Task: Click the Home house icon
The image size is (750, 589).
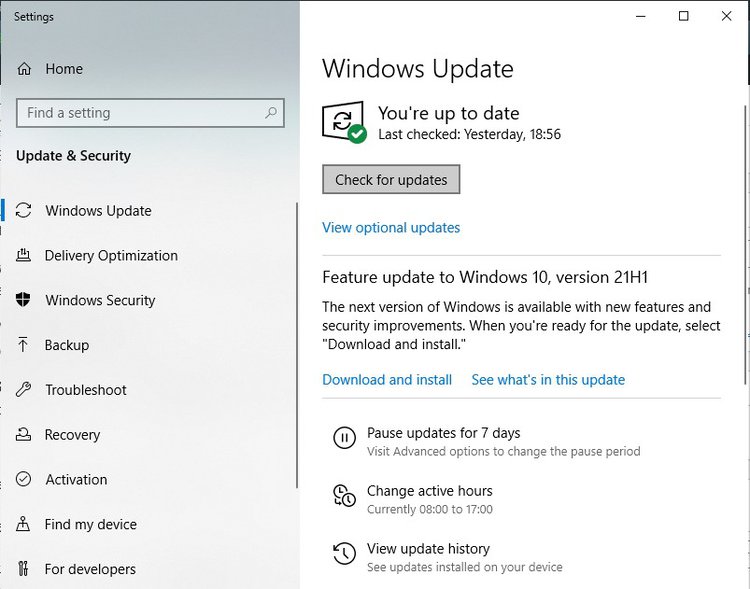Action: point(24,69)
